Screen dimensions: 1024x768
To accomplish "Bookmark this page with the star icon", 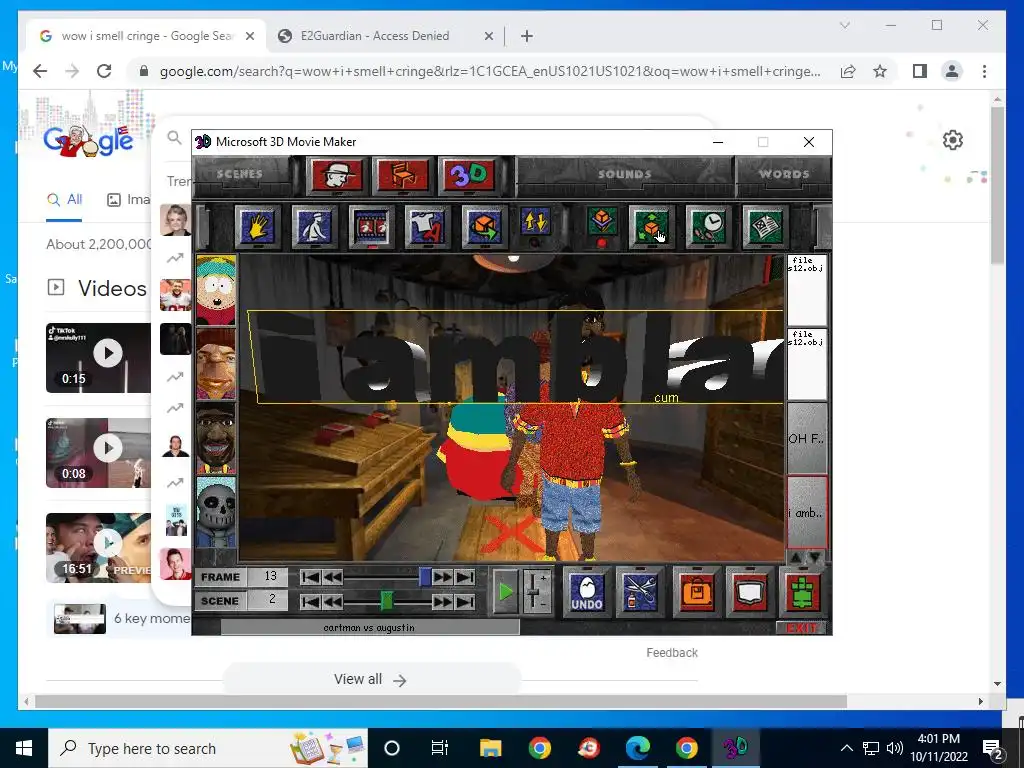I will pos(880,71).
